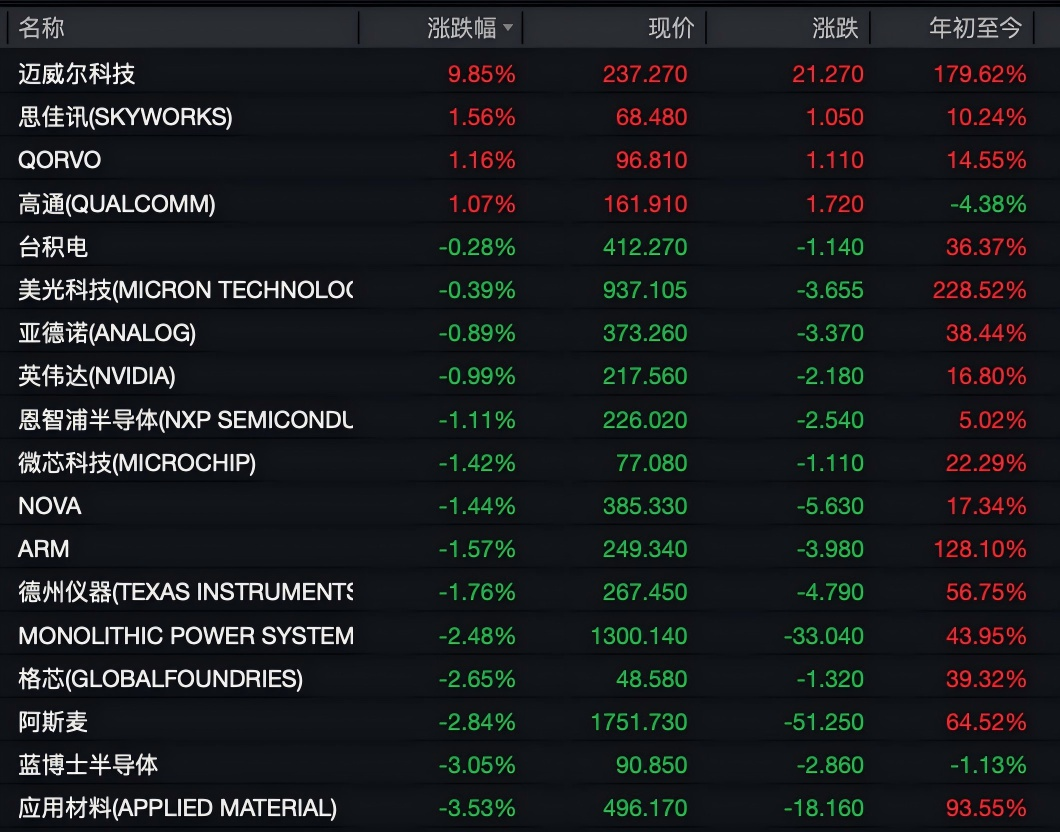
Task: Click the price 1751.730
Action: point(639,722)
